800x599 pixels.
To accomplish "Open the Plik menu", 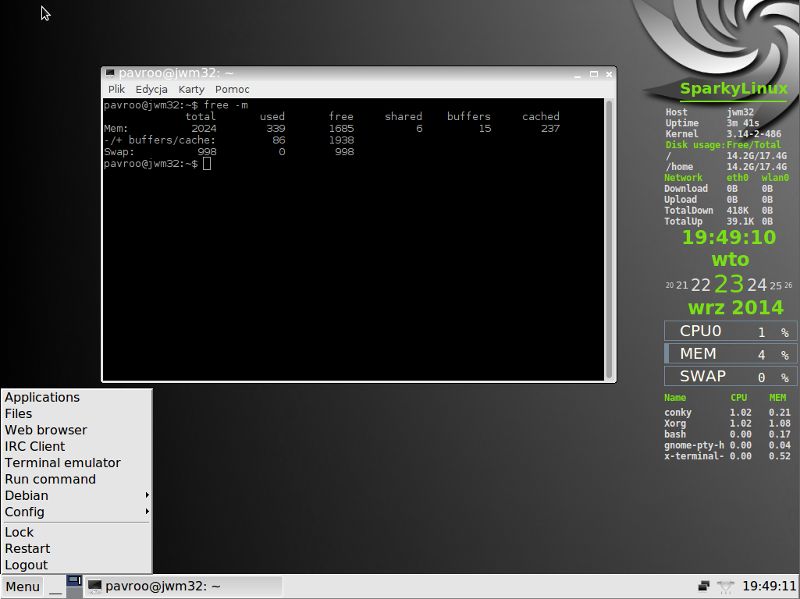I will point(116,89).
